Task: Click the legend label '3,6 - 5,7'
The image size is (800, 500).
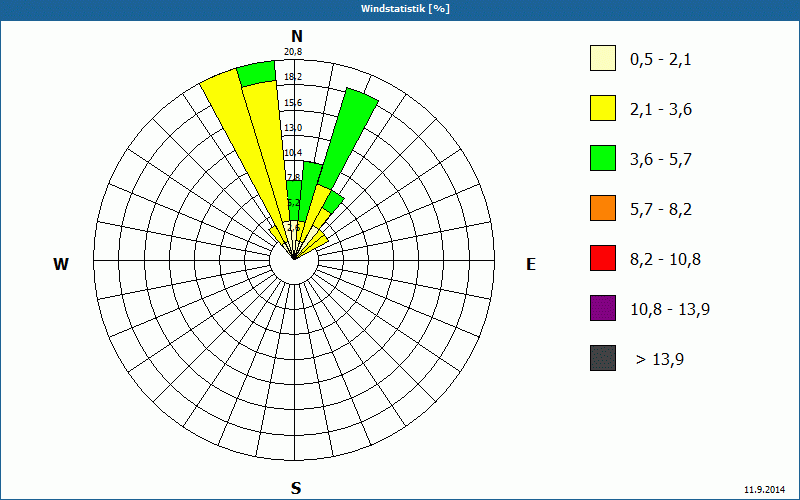Action: [x=661, y=160]
